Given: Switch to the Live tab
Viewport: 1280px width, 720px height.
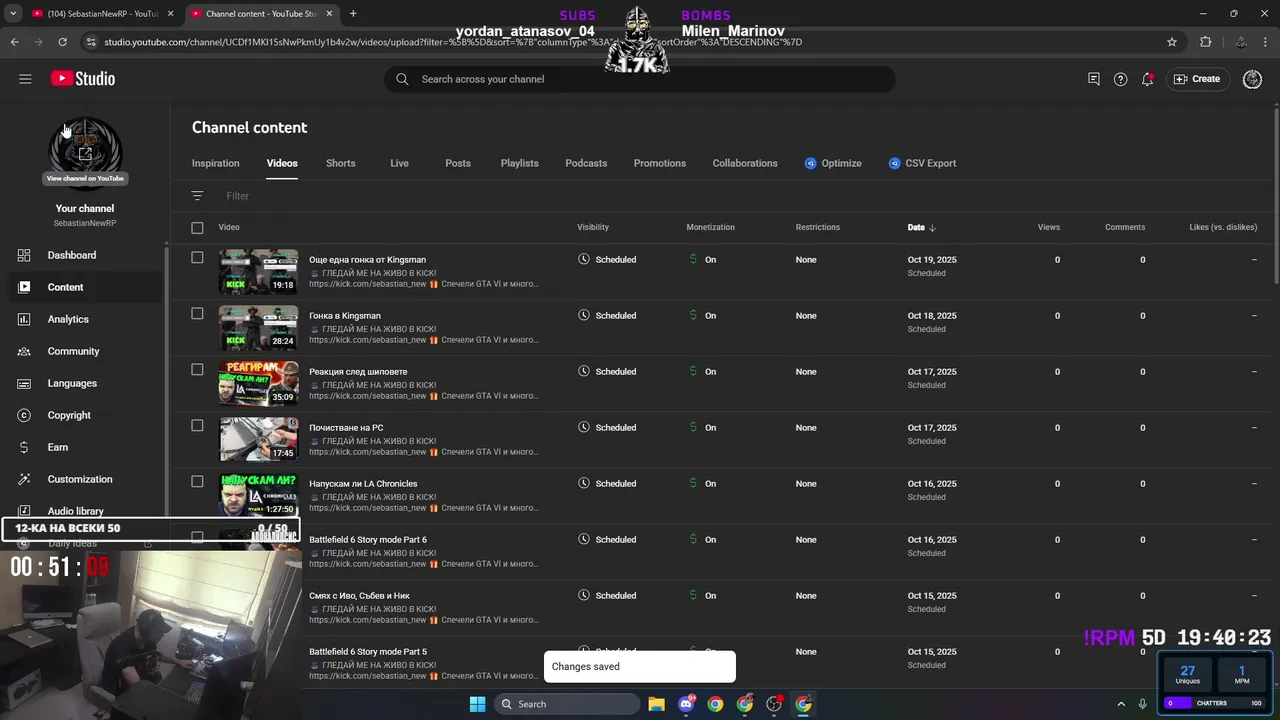Looking at the screenshot, I should point(399,163).
